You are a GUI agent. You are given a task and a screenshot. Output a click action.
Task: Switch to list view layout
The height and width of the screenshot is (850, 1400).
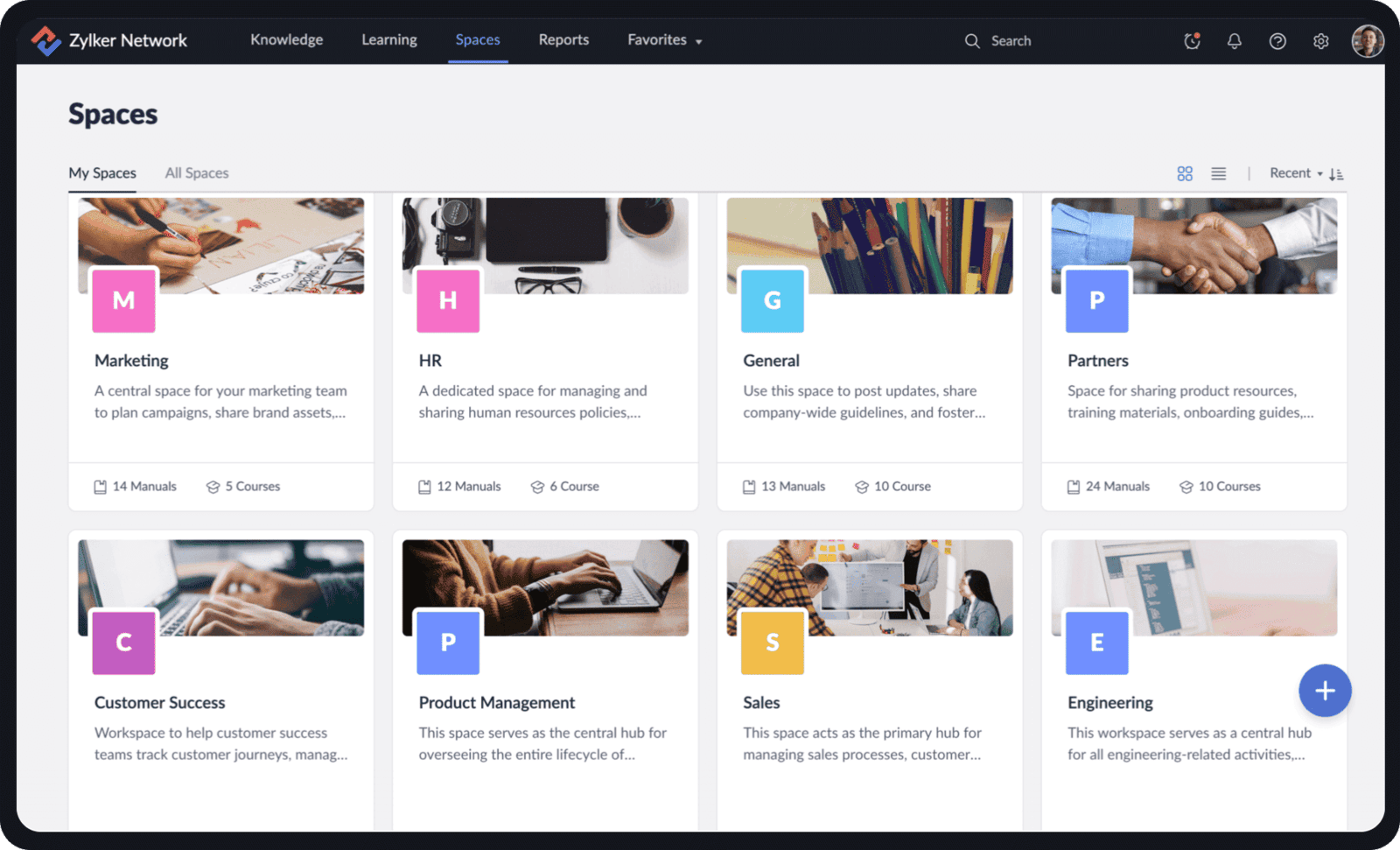[1219, 172]
